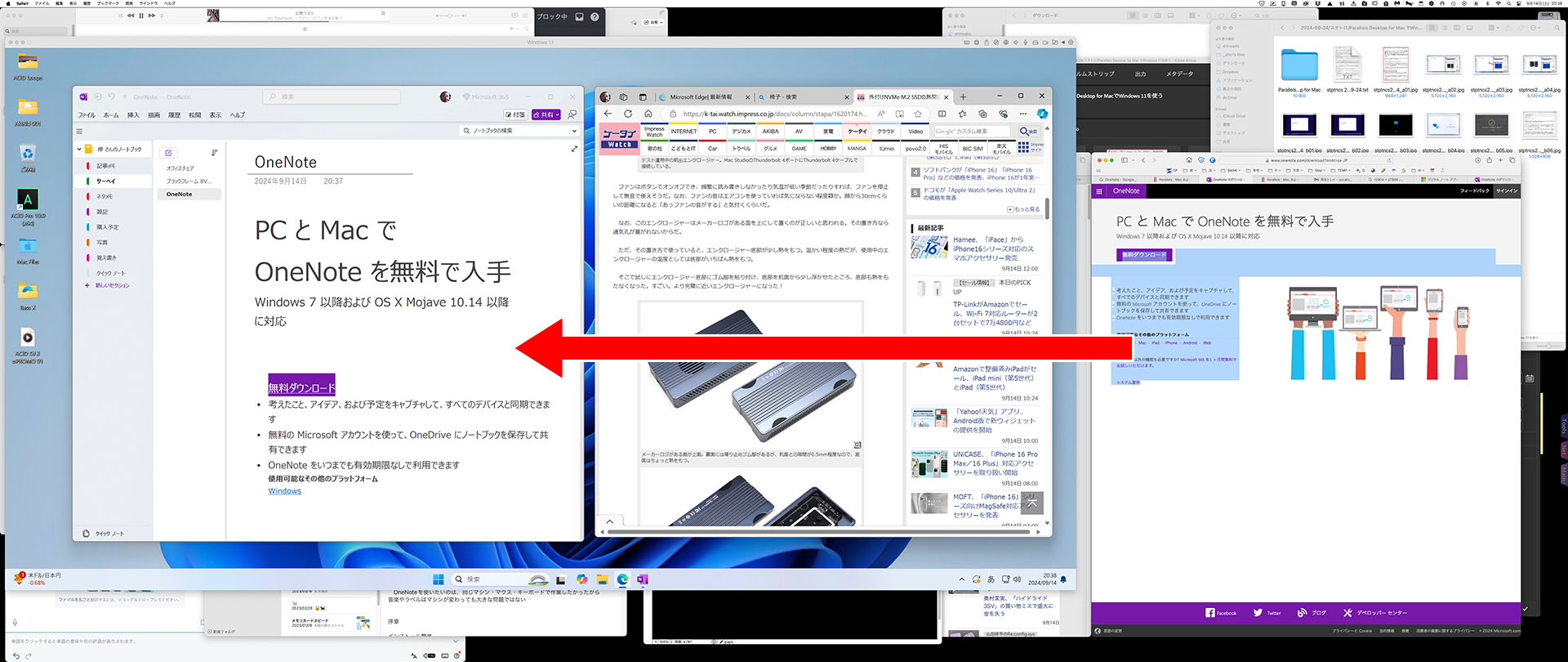This screenshot has height=662, width=1568.
Task: Open the Edge Copilot icon
Action: [1042, 114]
